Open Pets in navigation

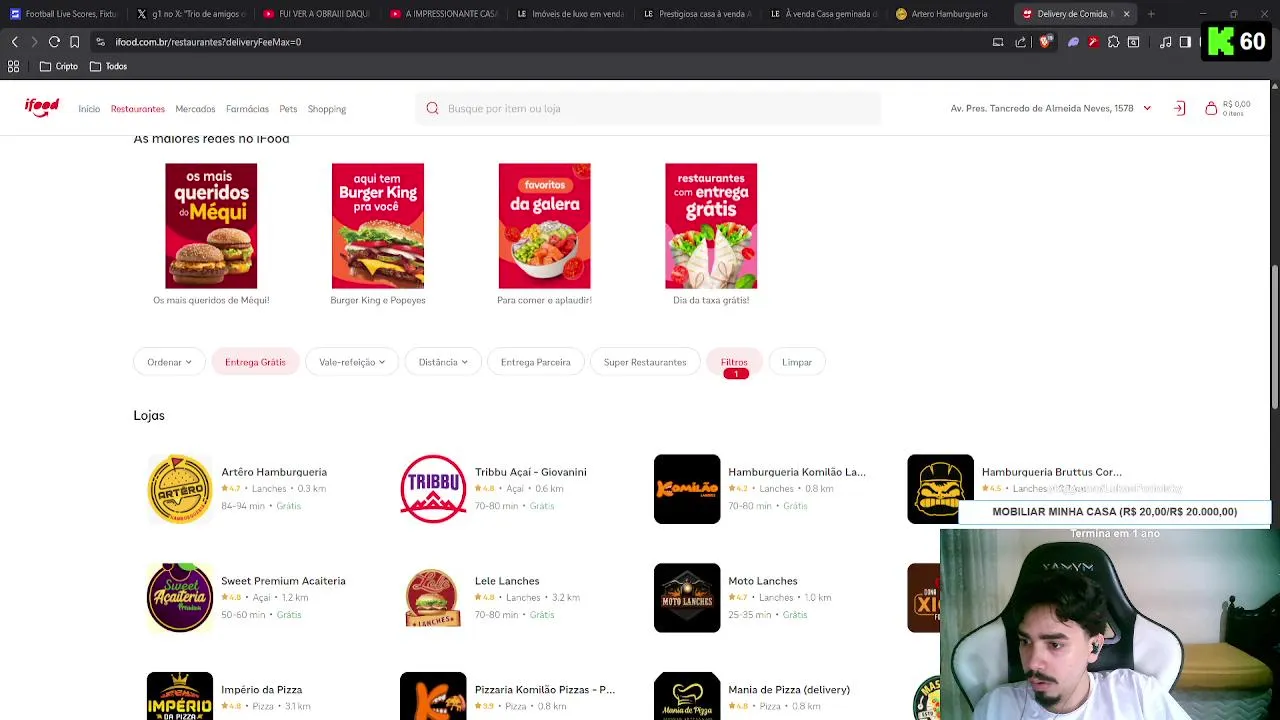(288, 109)
